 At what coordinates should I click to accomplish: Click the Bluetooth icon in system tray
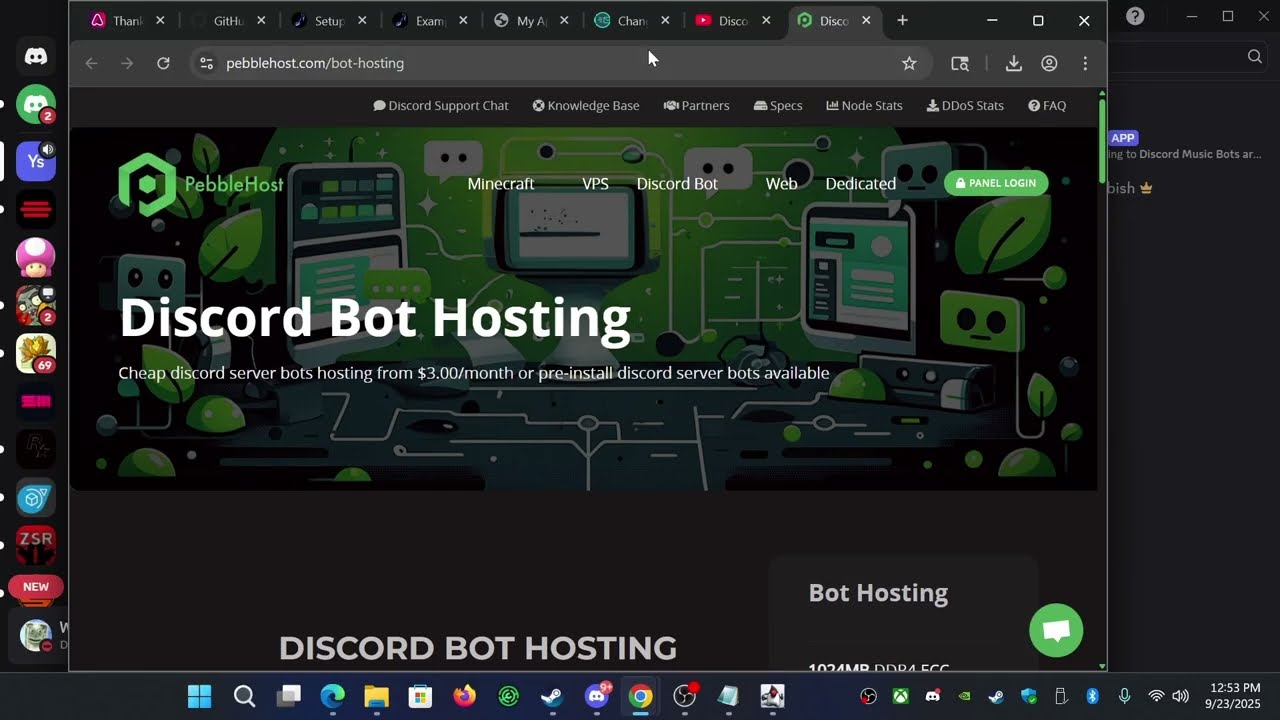coord(1093,696)
